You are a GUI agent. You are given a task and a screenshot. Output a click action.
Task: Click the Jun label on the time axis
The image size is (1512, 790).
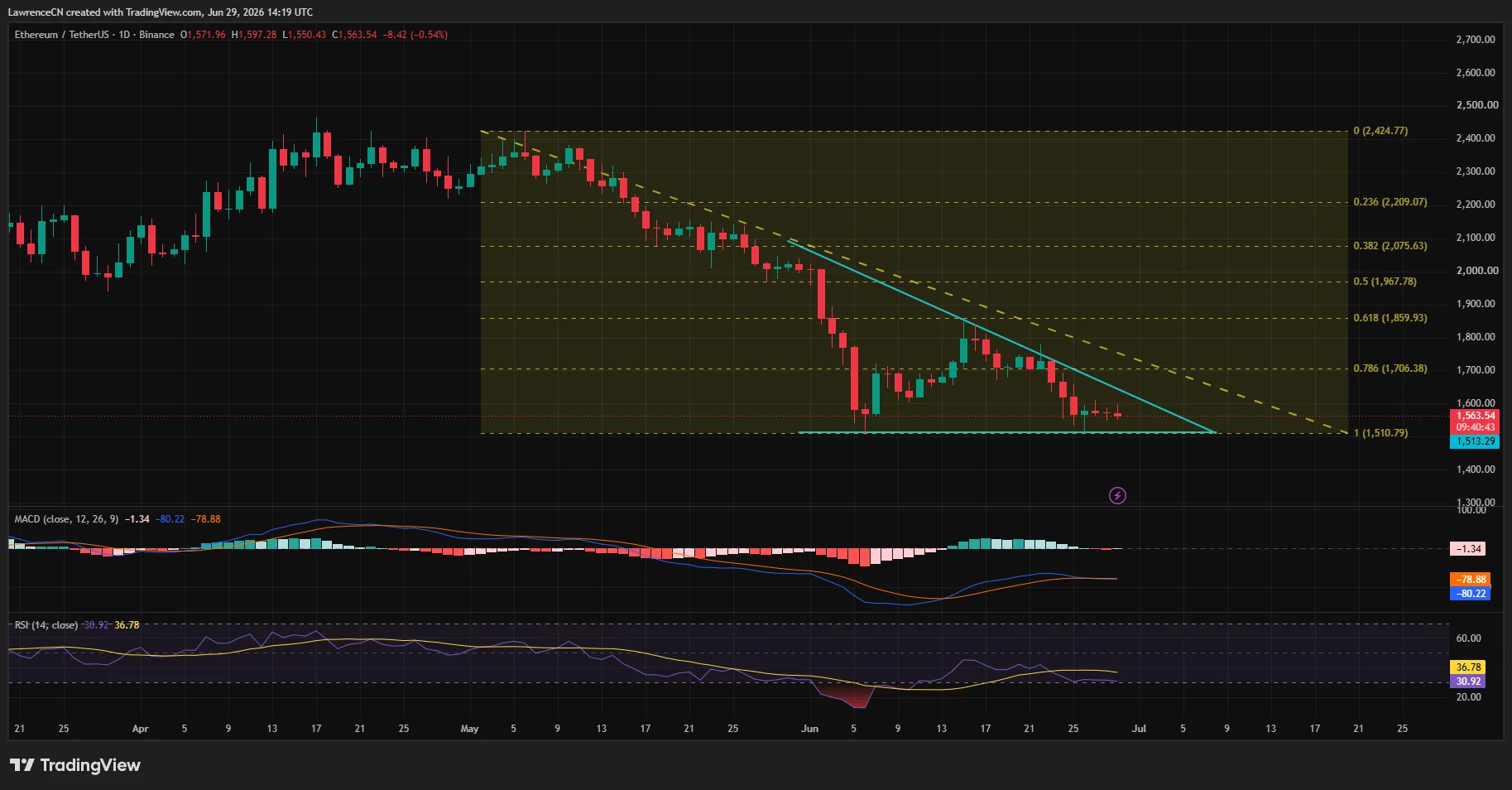click(809, 729)
